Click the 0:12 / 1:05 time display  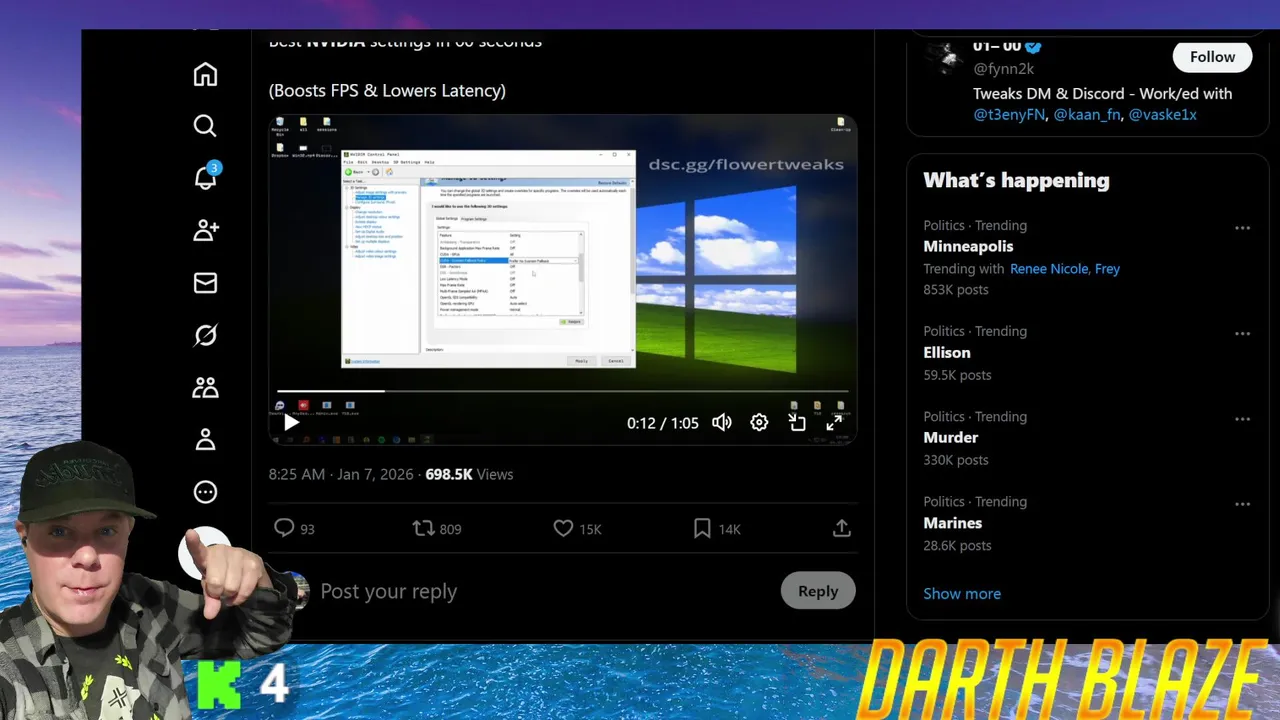(x=662, y=423)
